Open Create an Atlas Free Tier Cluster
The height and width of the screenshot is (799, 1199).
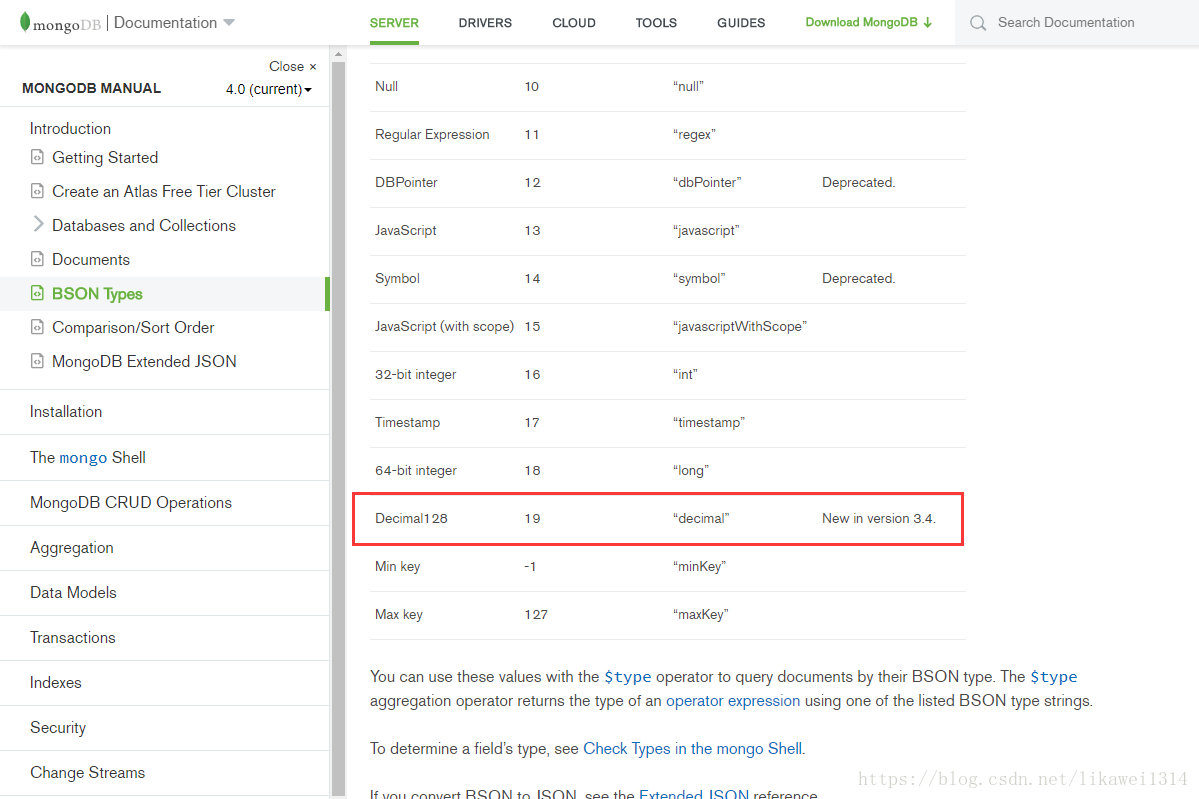pos(164,192)
